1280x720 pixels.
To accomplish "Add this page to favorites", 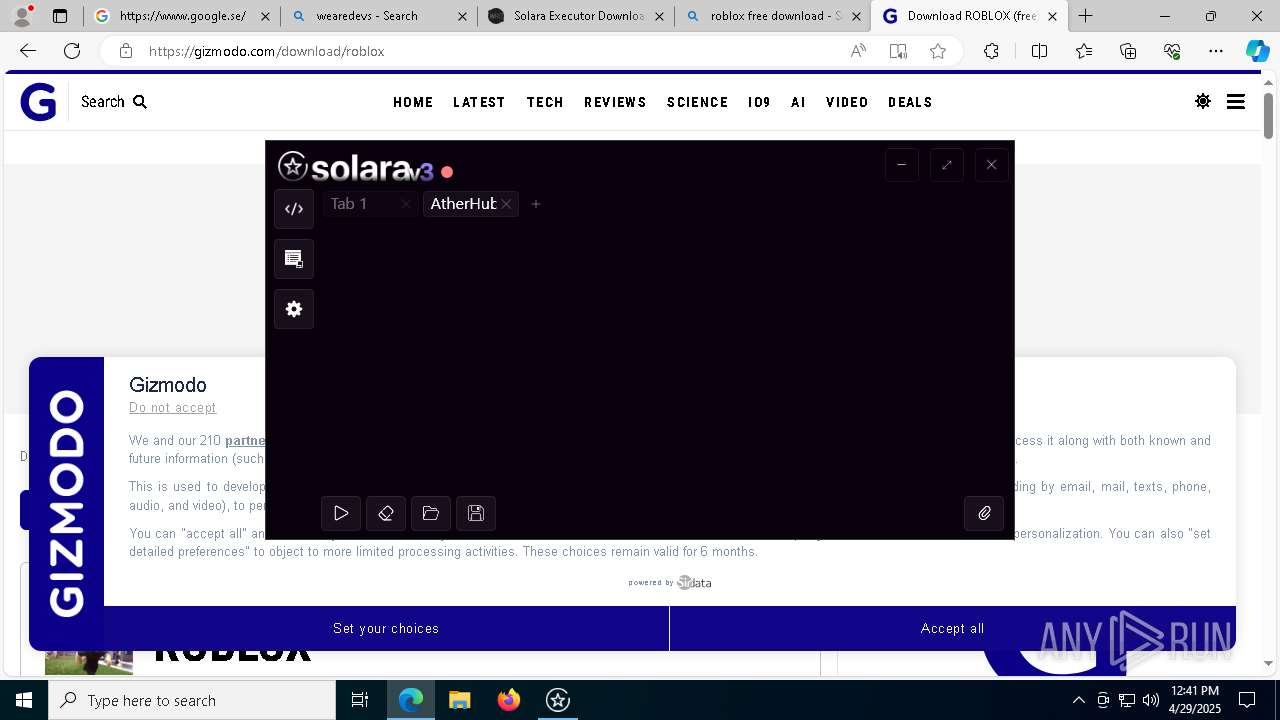I will (x=938, y=51).
